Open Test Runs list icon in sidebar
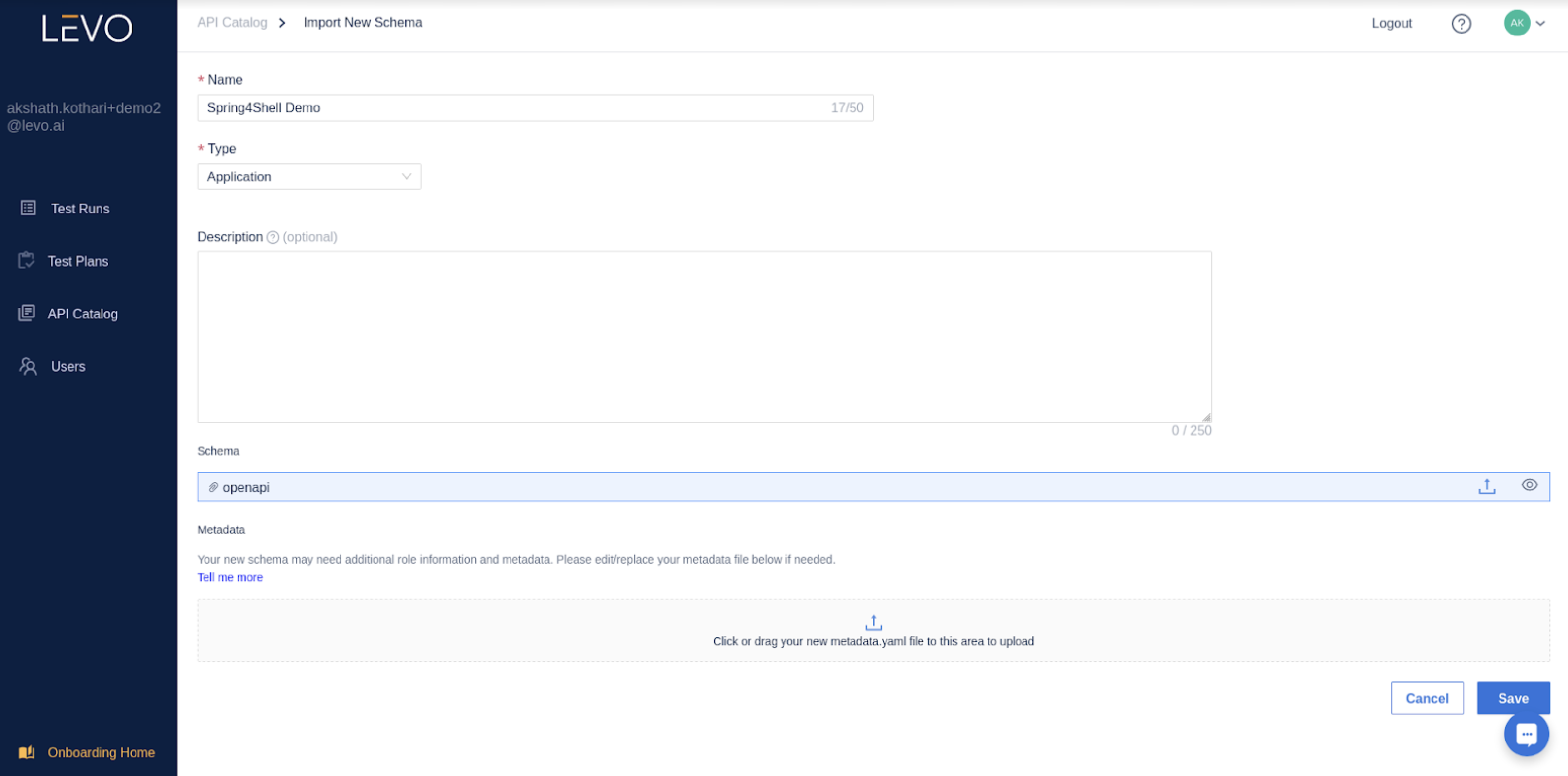Image resolution: width=1568 pixels, height=776 pixels. point(28,208)
